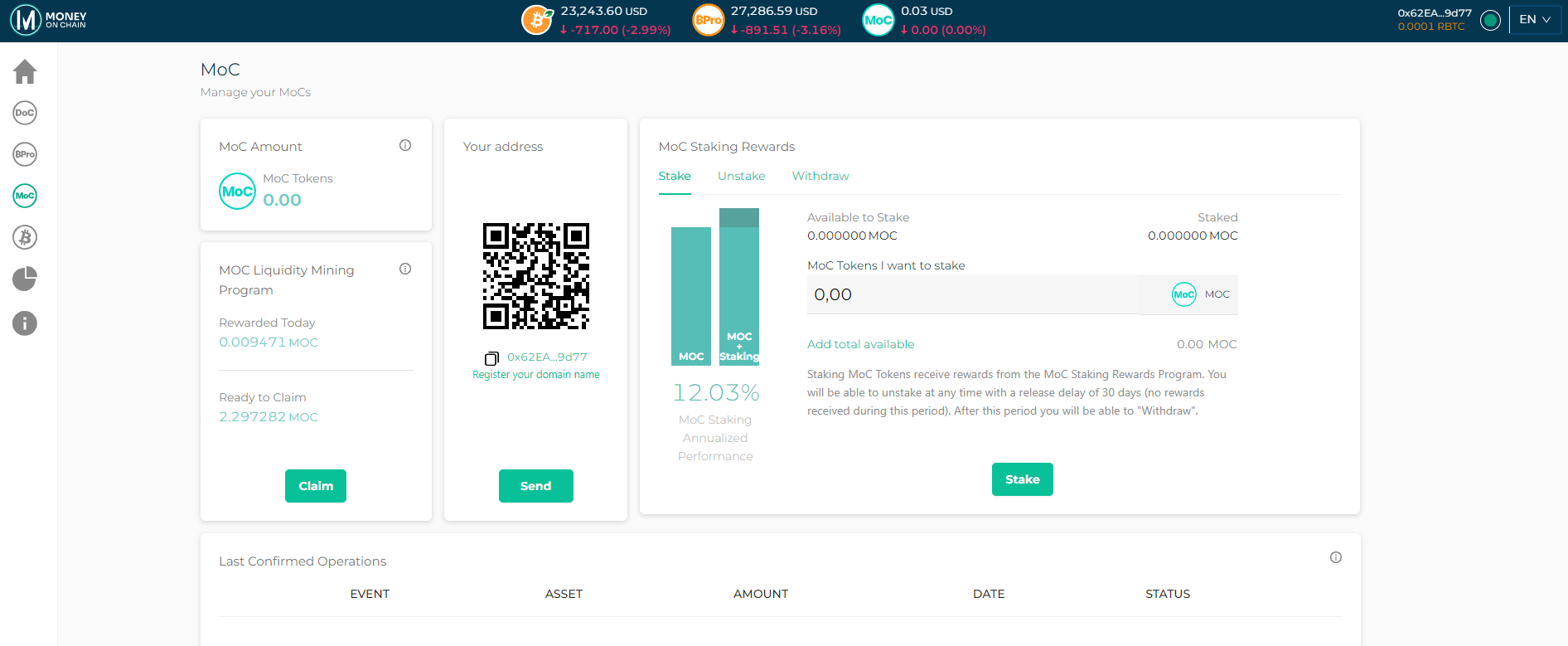This screenshot has height=646, width=1568.
Task: Switch to the Unstake tab
Action: point(741,176)
